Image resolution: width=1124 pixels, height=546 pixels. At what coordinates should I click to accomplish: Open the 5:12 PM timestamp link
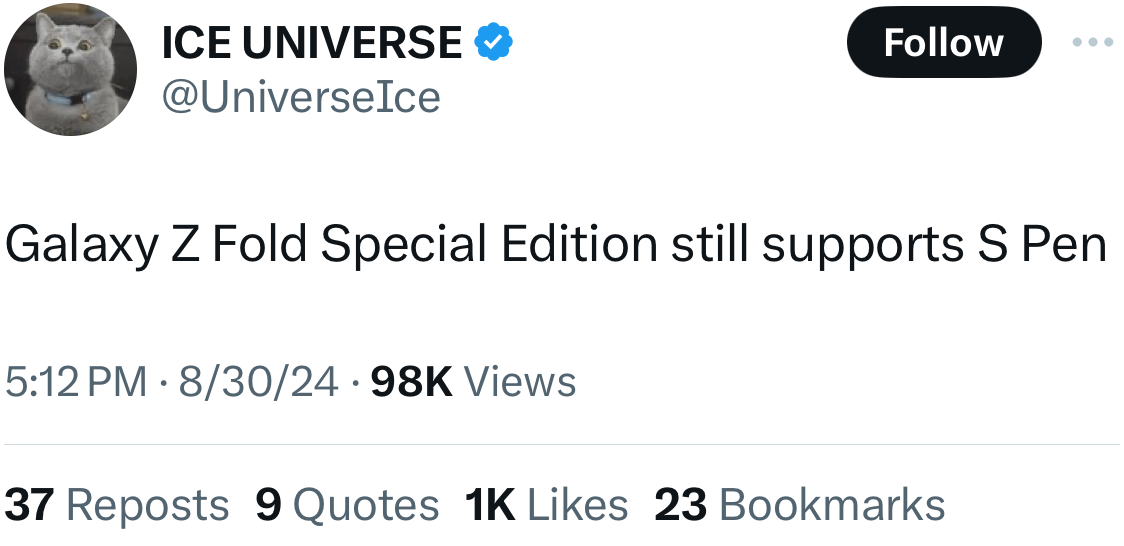75,382
